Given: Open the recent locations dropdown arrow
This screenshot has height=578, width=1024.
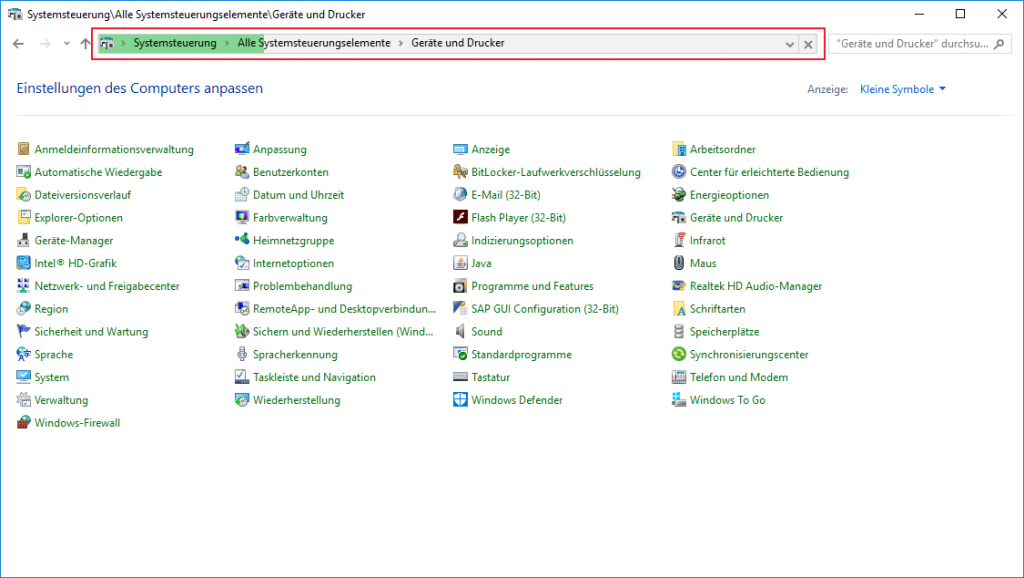Looking at the screenshot, I should coord(67,44).
